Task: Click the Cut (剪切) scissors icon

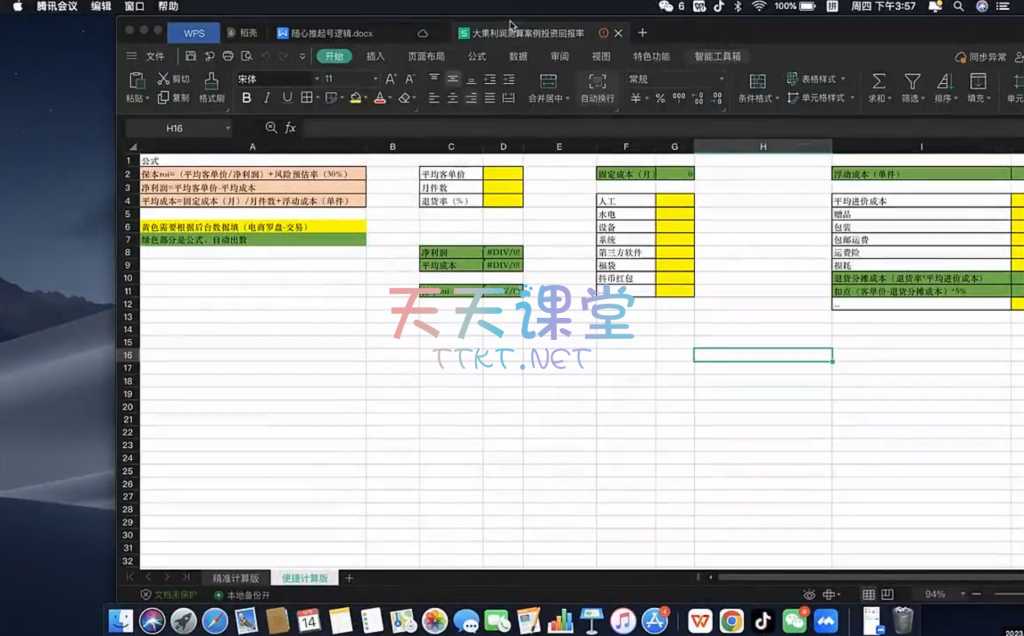Action: pyautogui.click(x=163, y=79)
